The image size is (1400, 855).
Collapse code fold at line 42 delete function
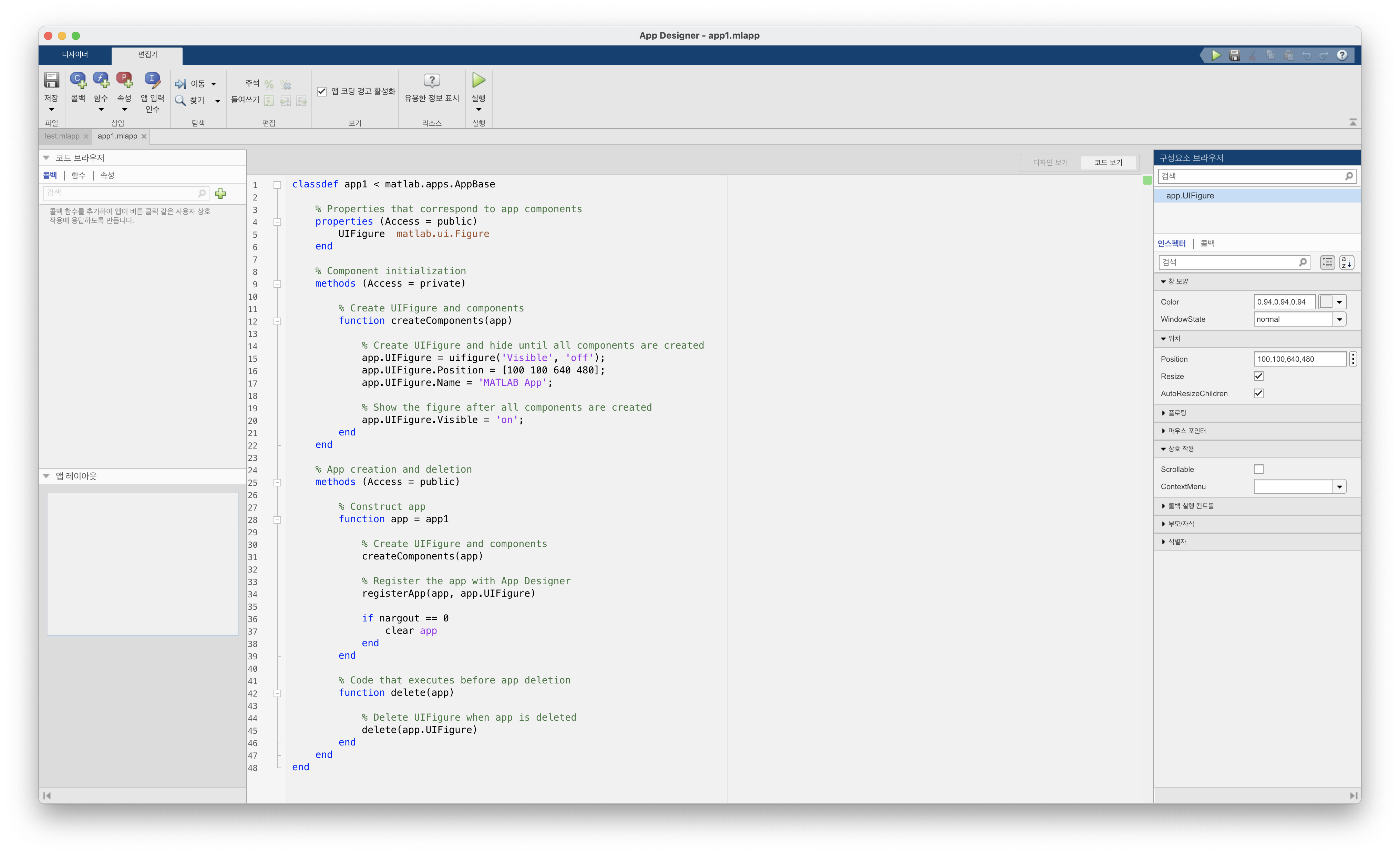pyautogui.click(x=277, y=693)
